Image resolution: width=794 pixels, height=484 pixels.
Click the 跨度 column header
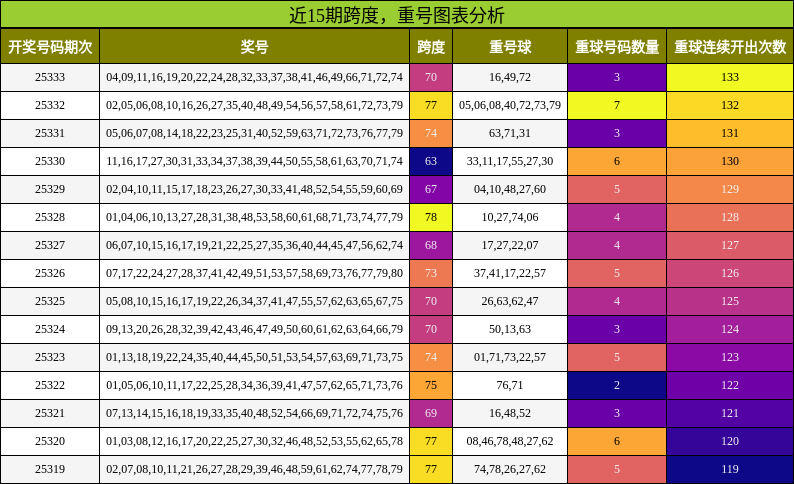click(x=431, y=47)
